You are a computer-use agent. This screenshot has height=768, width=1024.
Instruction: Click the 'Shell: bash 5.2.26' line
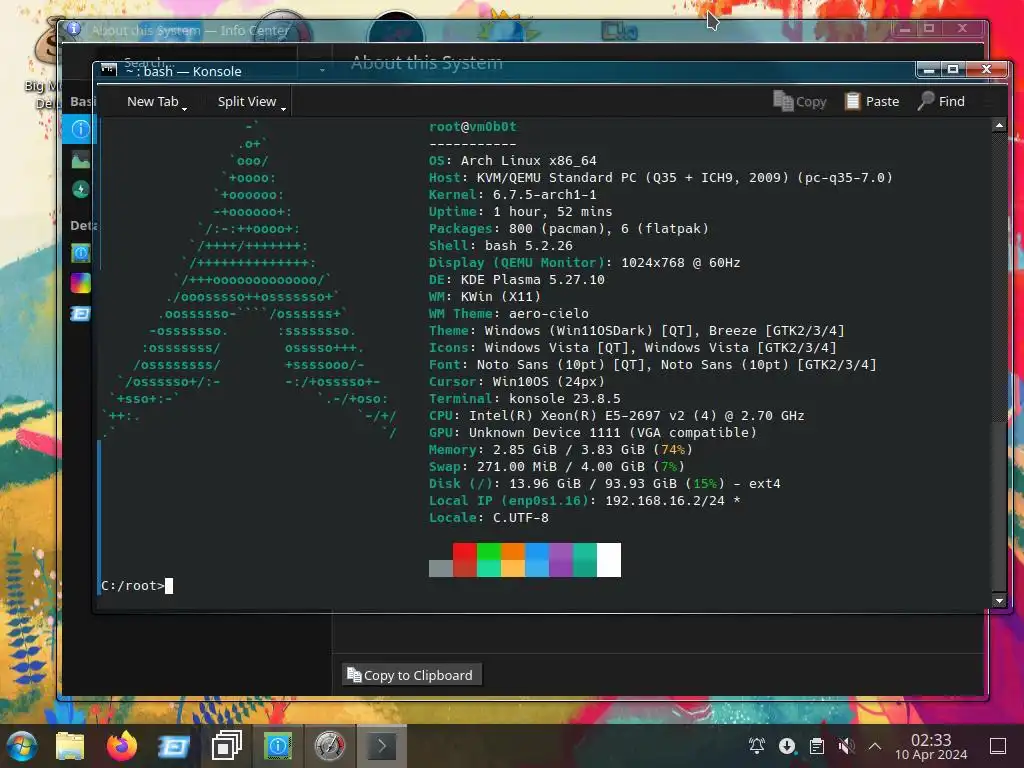pos(500,246)
